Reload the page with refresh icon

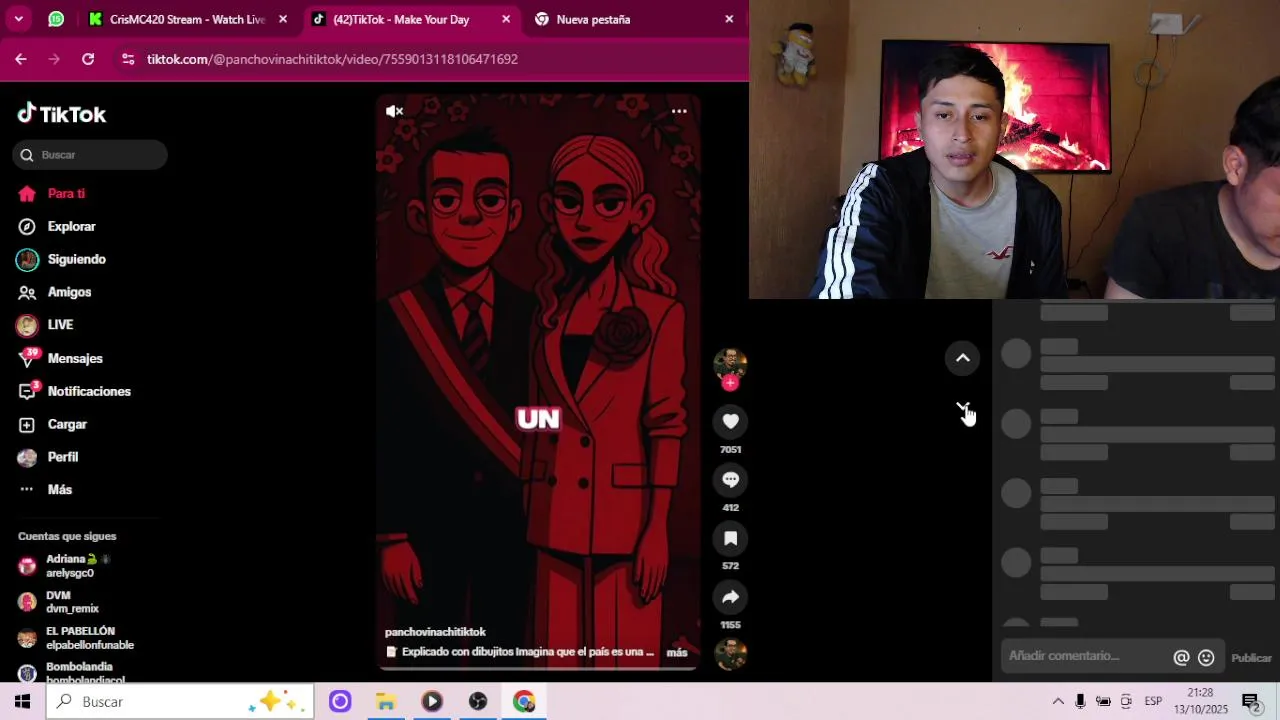[x=88, y=59]
